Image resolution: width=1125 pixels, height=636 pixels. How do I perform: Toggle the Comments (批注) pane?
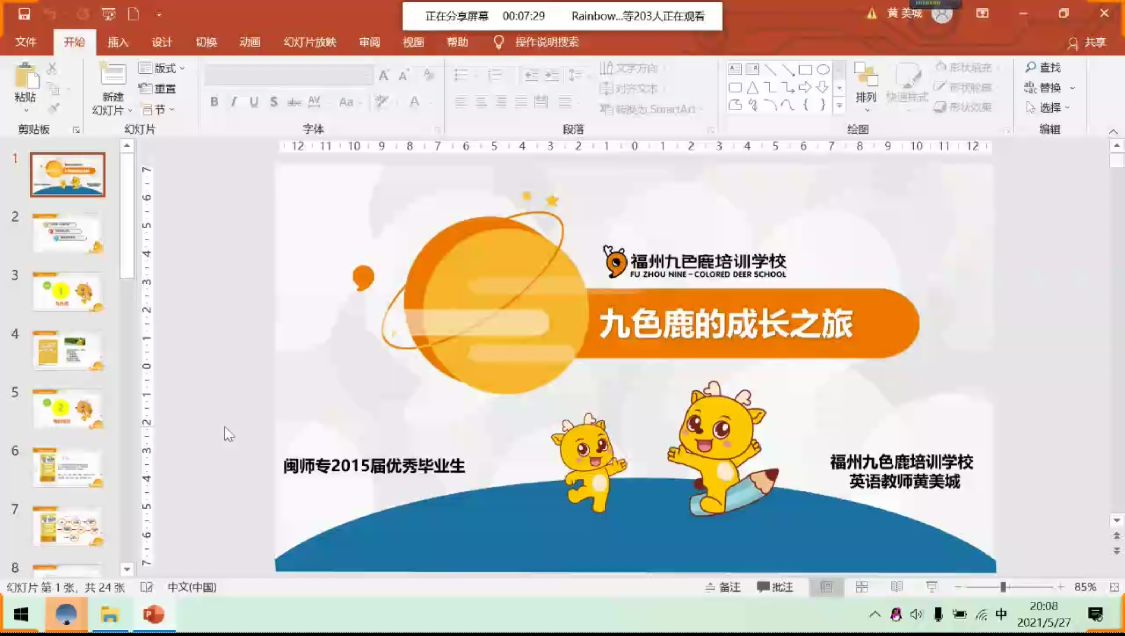(775, 587)
